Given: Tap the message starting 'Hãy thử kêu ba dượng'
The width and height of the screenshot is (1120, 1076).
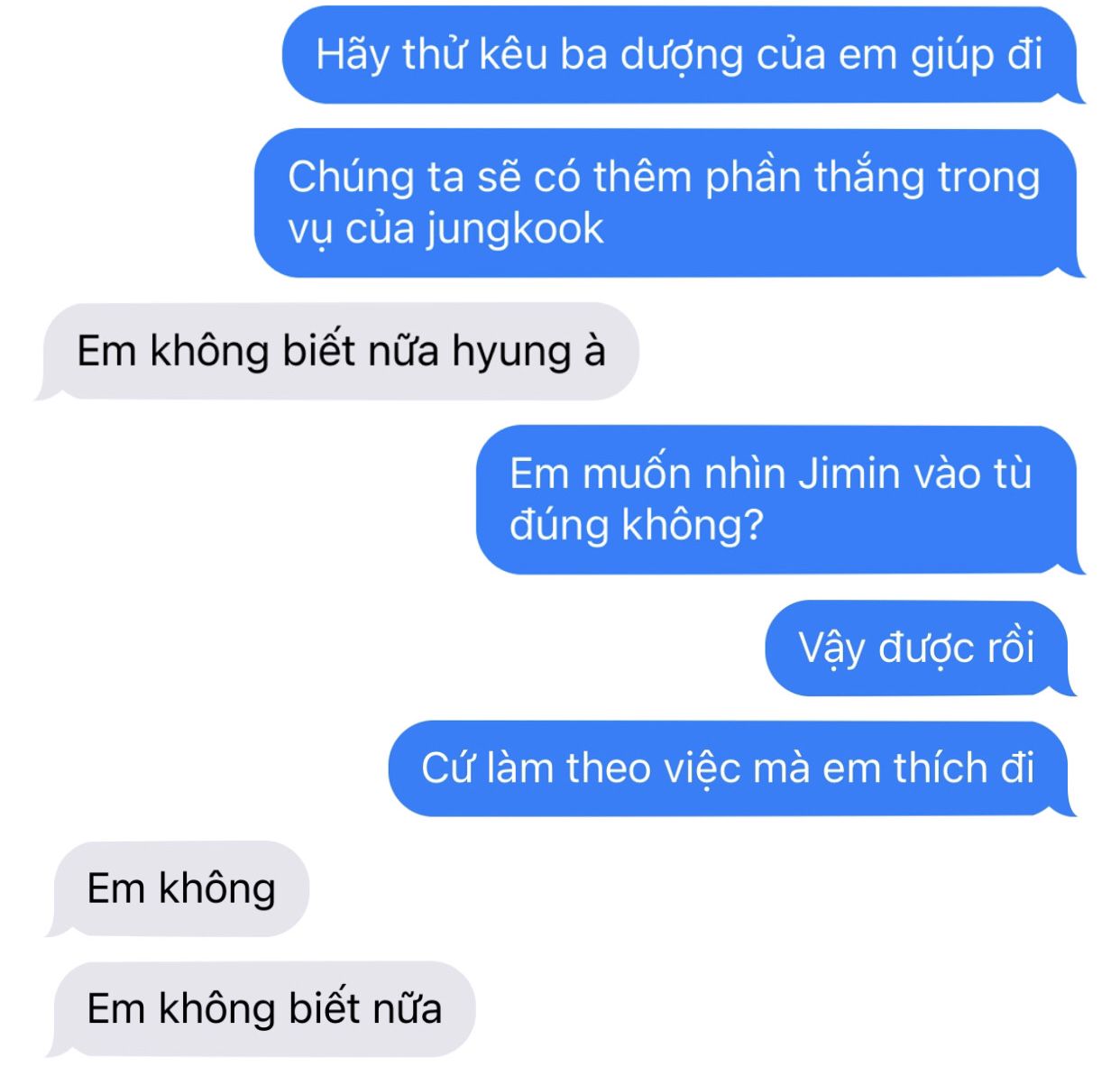Looking at the screenshot, I should 682,55.
